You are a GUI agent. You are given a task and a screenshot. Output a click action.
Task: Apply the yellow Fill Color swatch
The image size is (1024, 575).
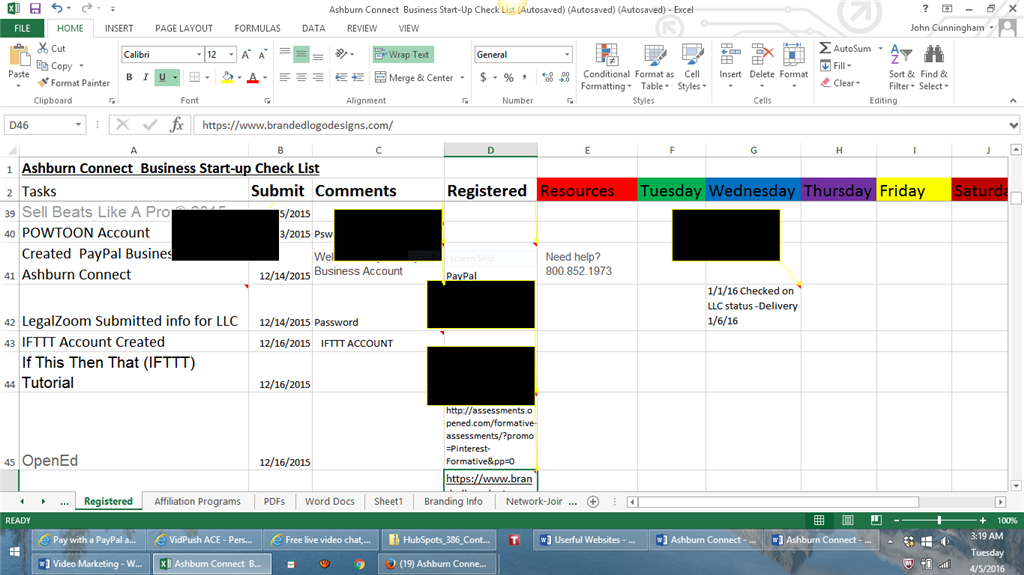coord(227,77)
